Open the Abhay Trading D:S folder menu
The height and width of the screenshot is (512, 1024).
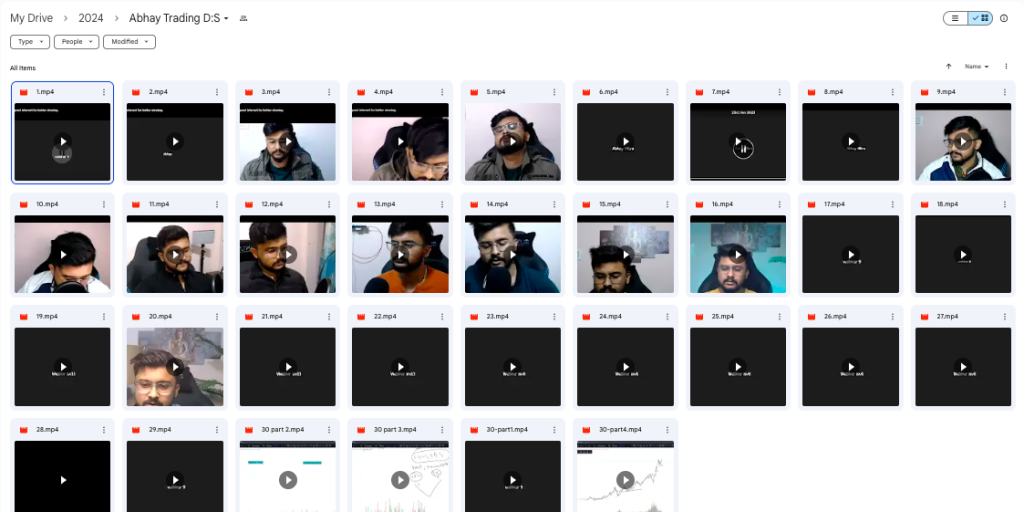[178, 18]
